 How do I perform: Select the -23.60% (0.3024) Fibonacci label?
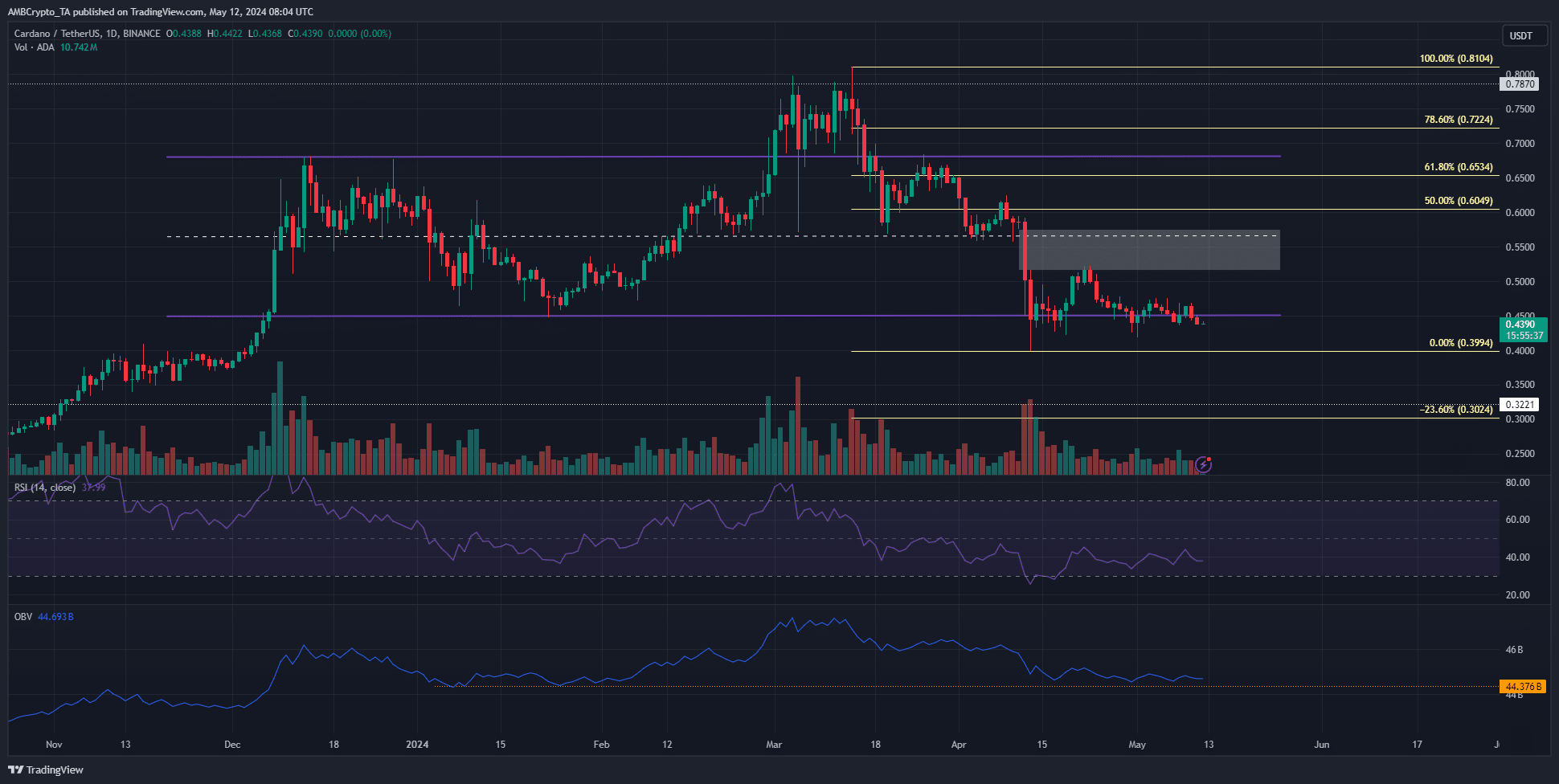point(1456,410)
